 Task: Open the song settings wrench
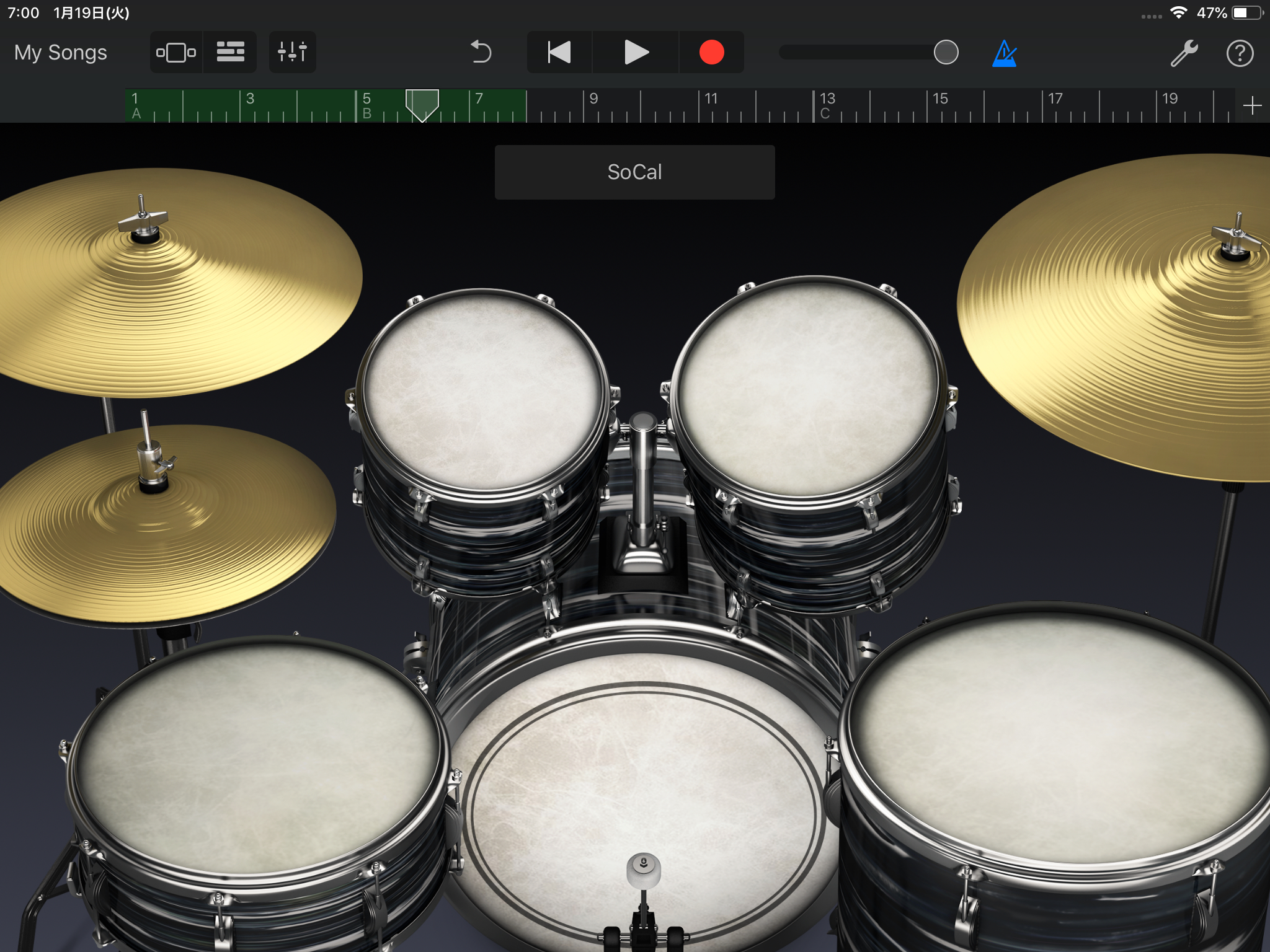(x=1184, y=53)
